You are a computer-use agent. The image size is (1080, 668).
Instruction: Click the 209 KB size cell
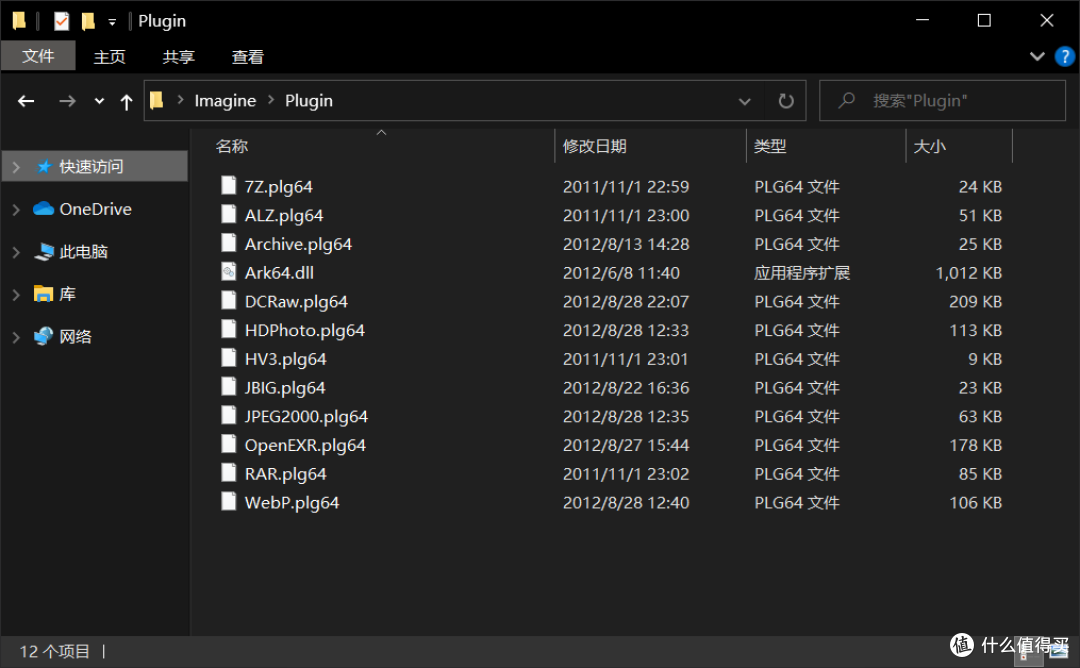click(x=975, y=302)
